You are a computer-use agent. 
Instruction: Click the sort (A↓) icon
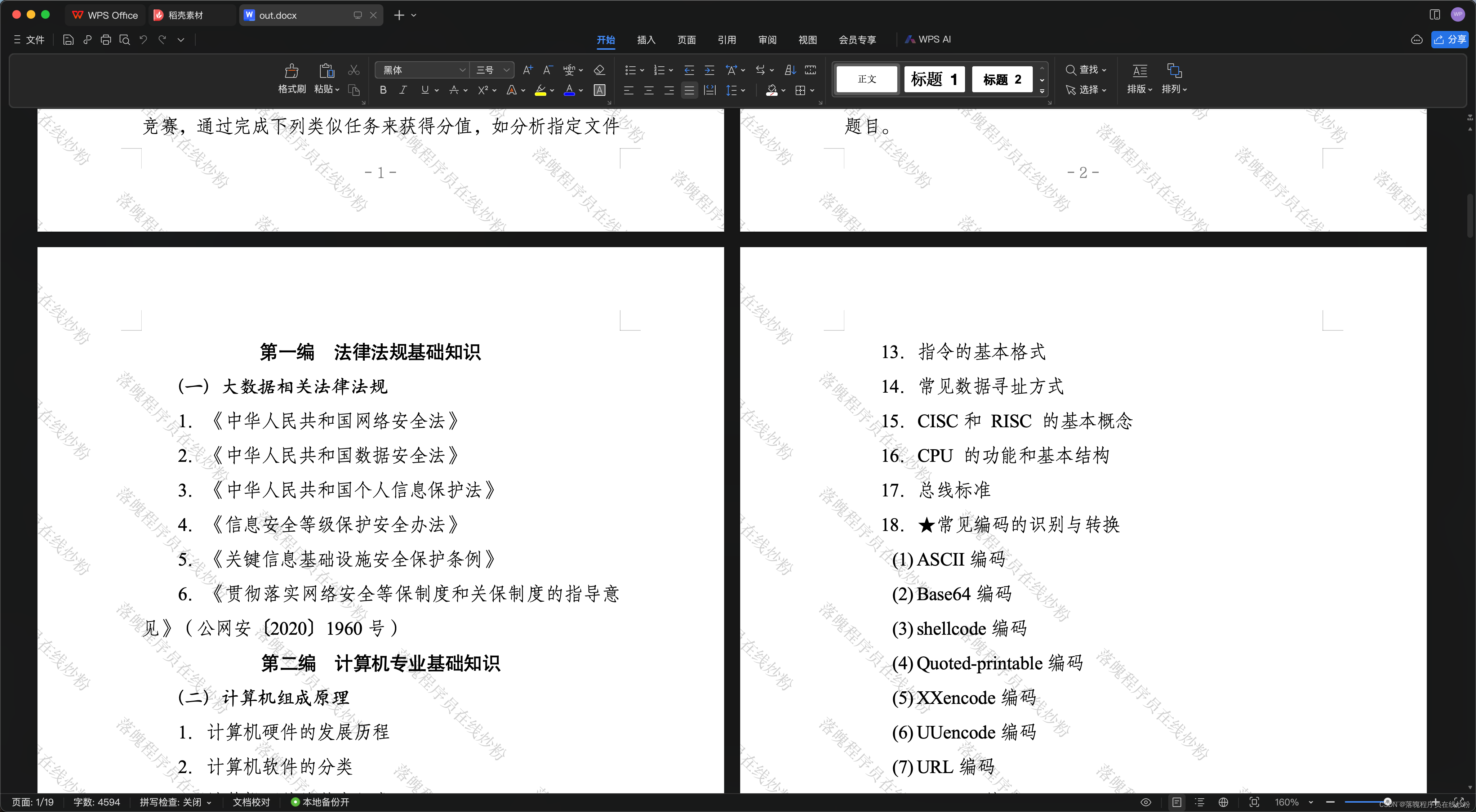pyautogui.click(x=790, y=70)
